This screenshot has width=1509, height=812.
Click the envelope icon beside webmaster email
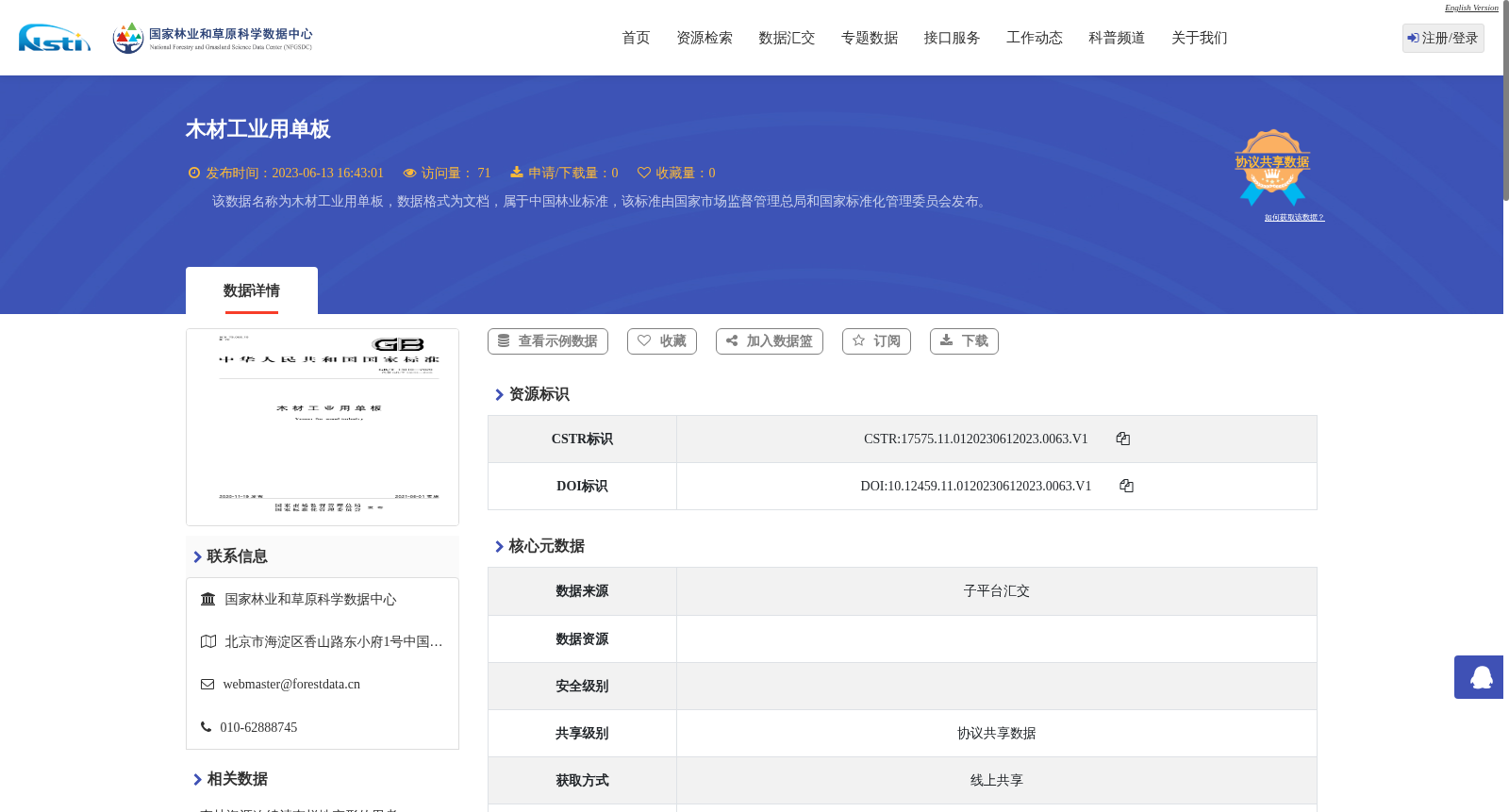207,685
